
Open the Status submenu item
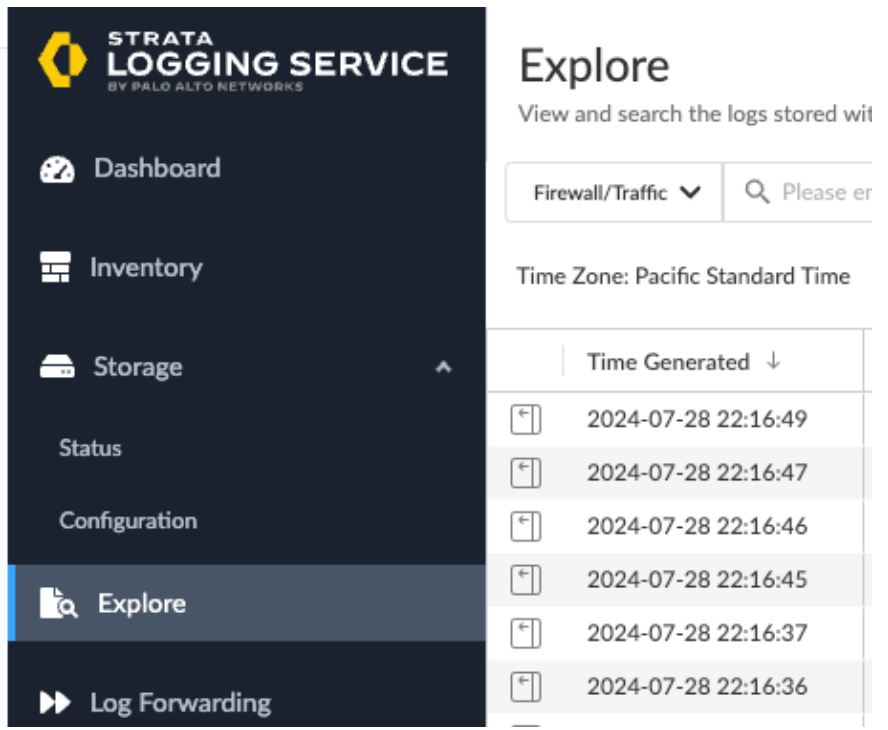coord(90,448)
